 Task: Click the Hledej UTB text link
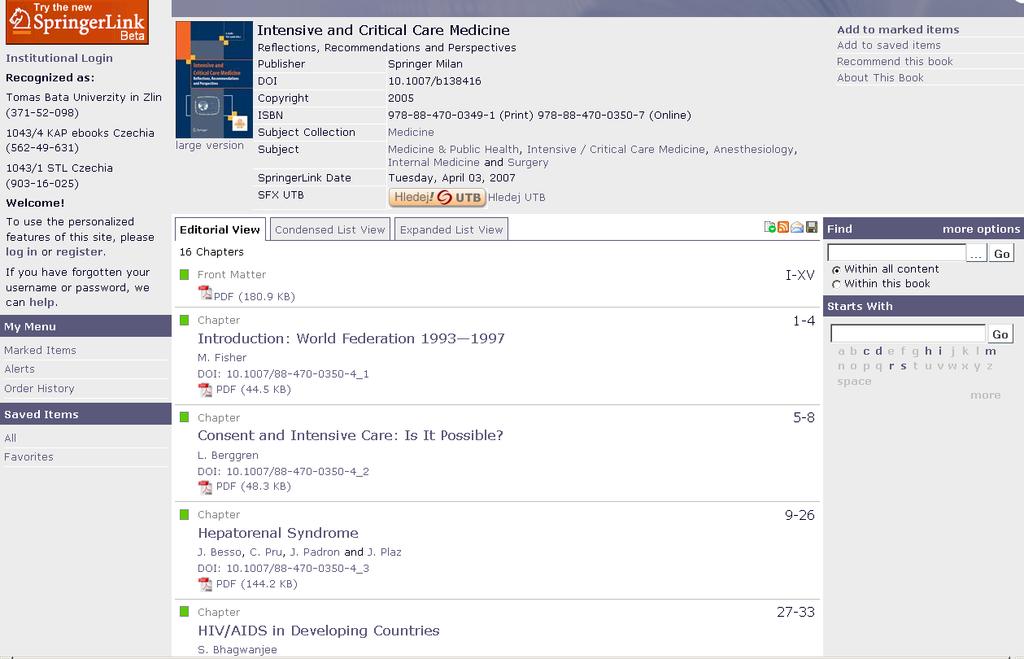(517, 197)
